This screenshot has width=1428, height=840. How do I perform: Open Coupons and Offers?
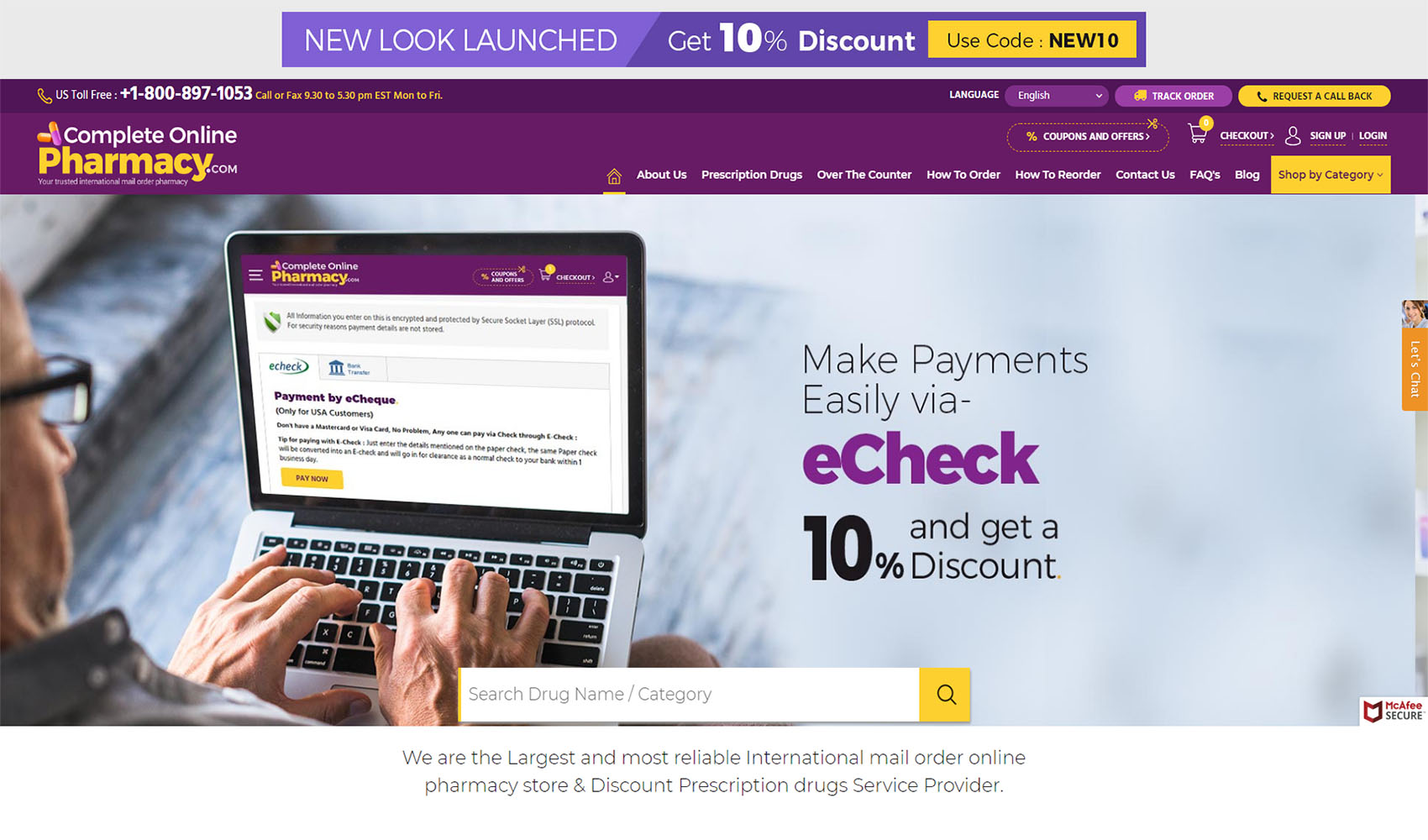1088,136
